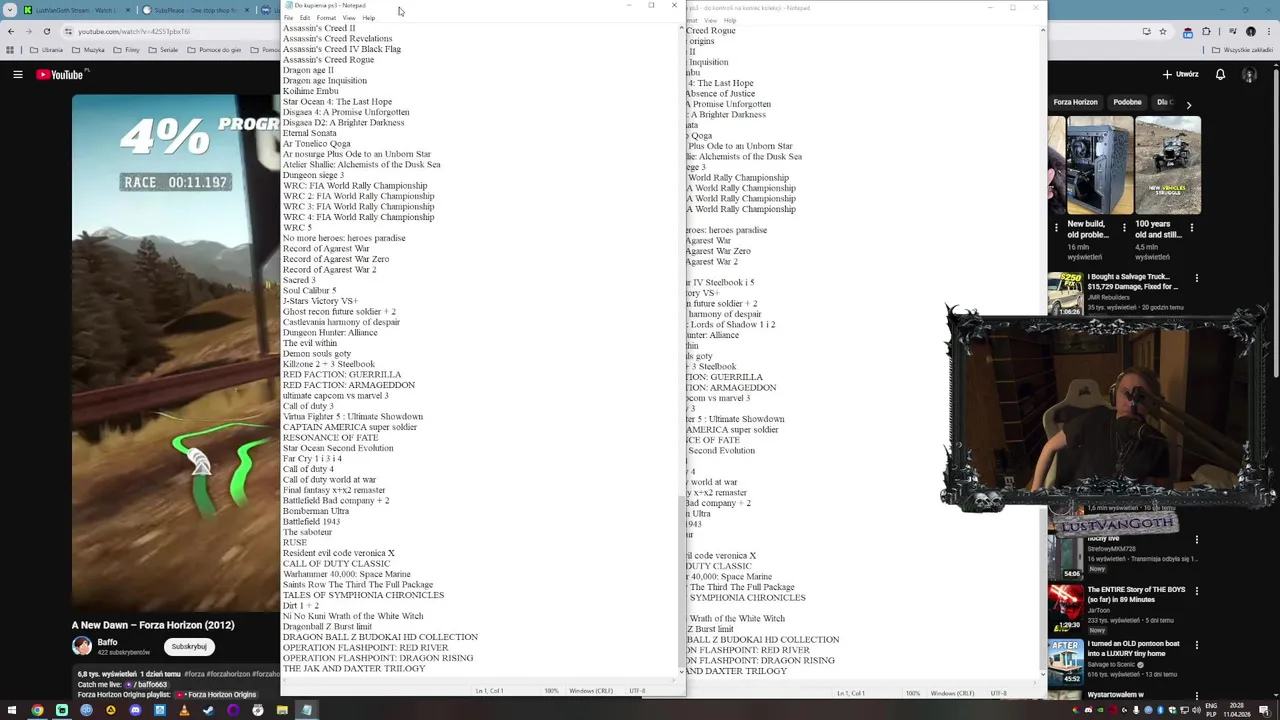Click YouTube Utwórz create button
Screen dimensions: 1280x720
click(x=1180, y=74)
